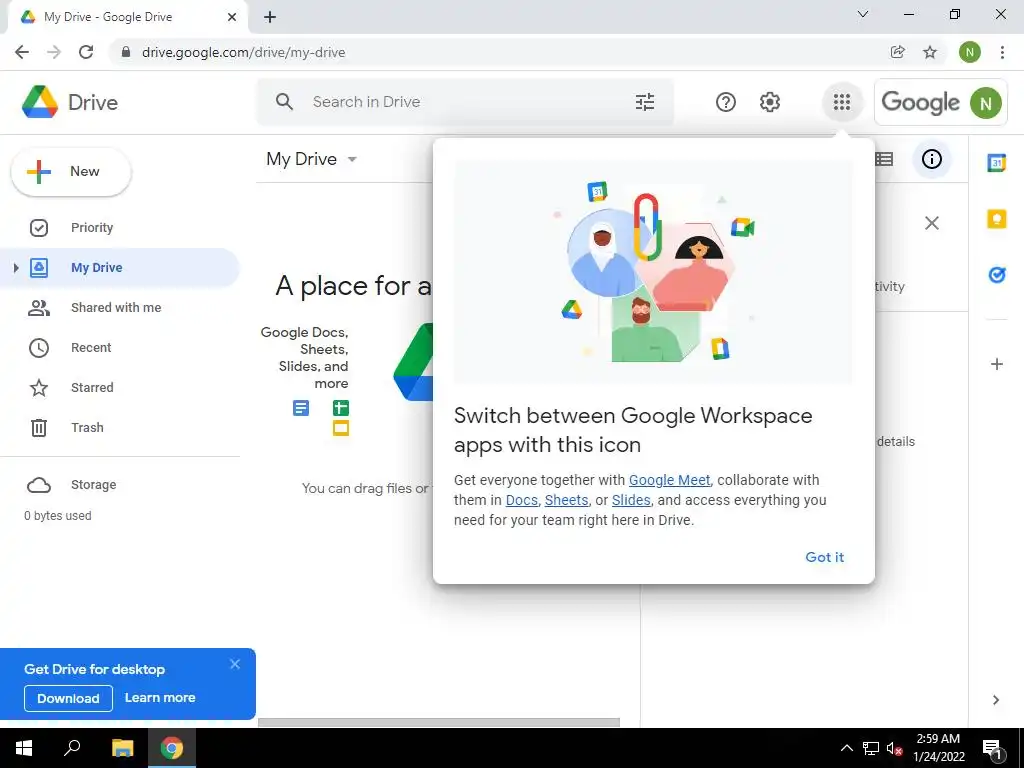Bookmark this tab with star icon
1024x768 pixels.
[x=930, y=52]
